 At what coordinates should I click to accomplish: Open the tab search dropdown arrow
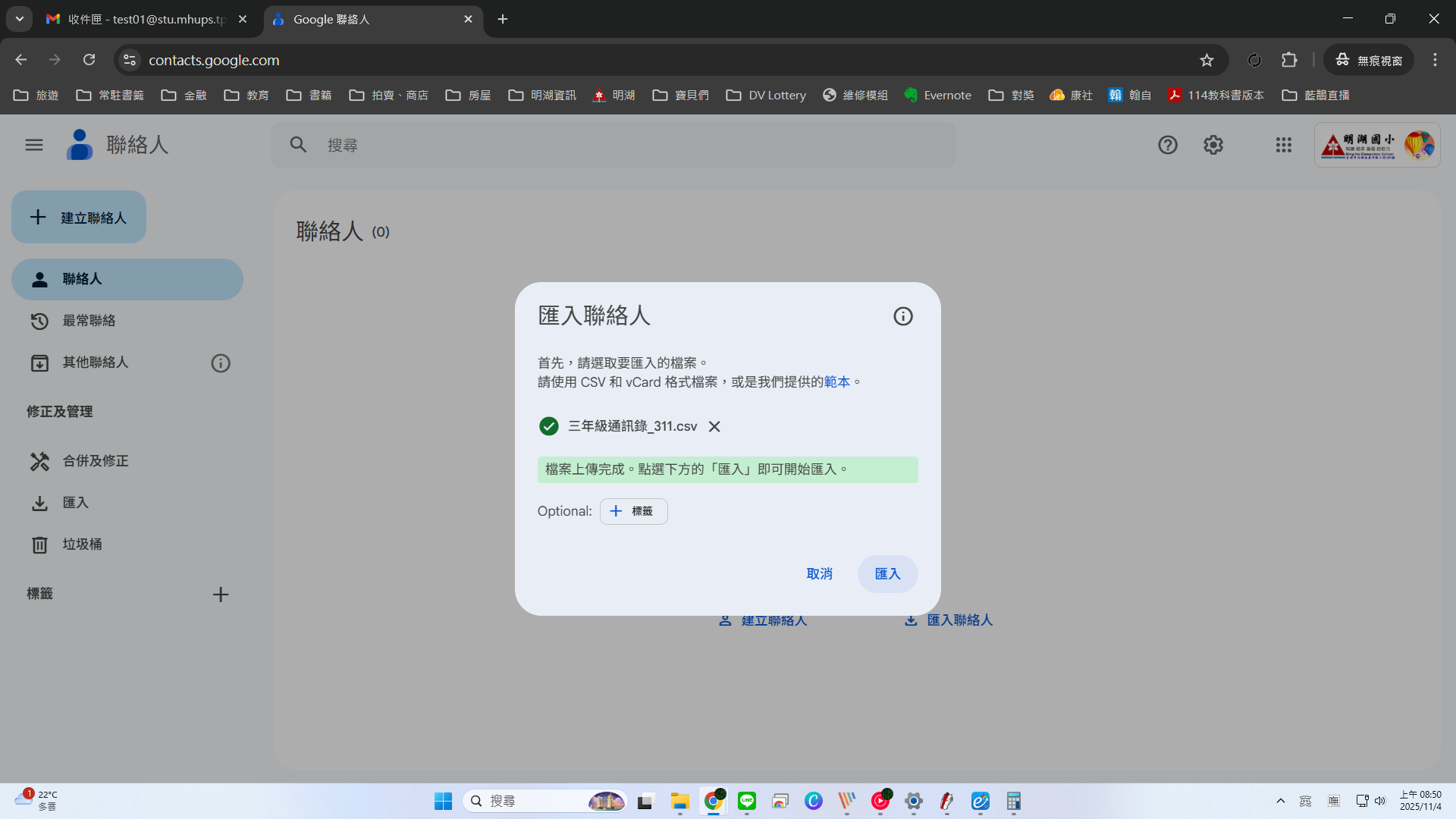(x=20, y=19)
